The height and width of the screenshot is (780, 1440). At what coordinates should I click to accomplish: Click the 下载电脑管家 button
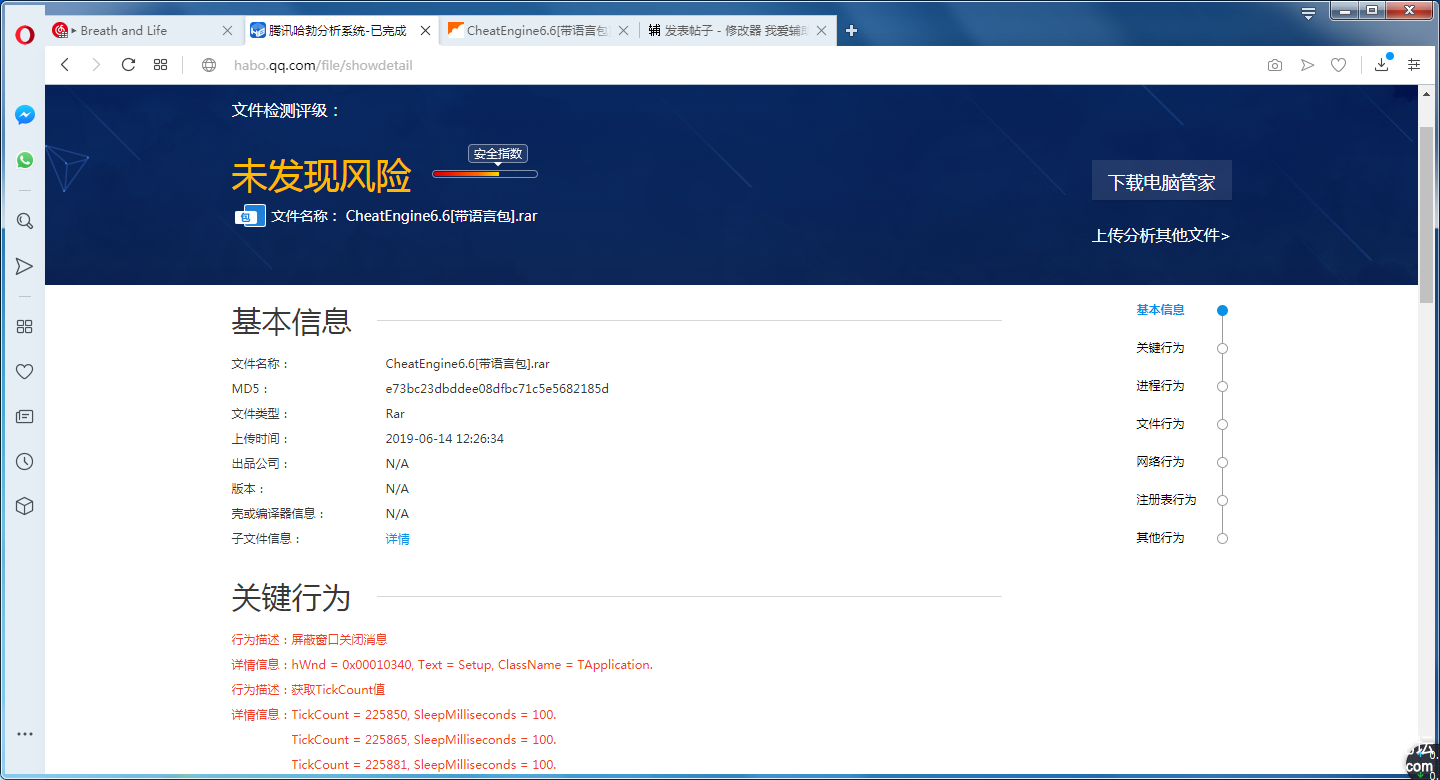tap(1161, 181)
